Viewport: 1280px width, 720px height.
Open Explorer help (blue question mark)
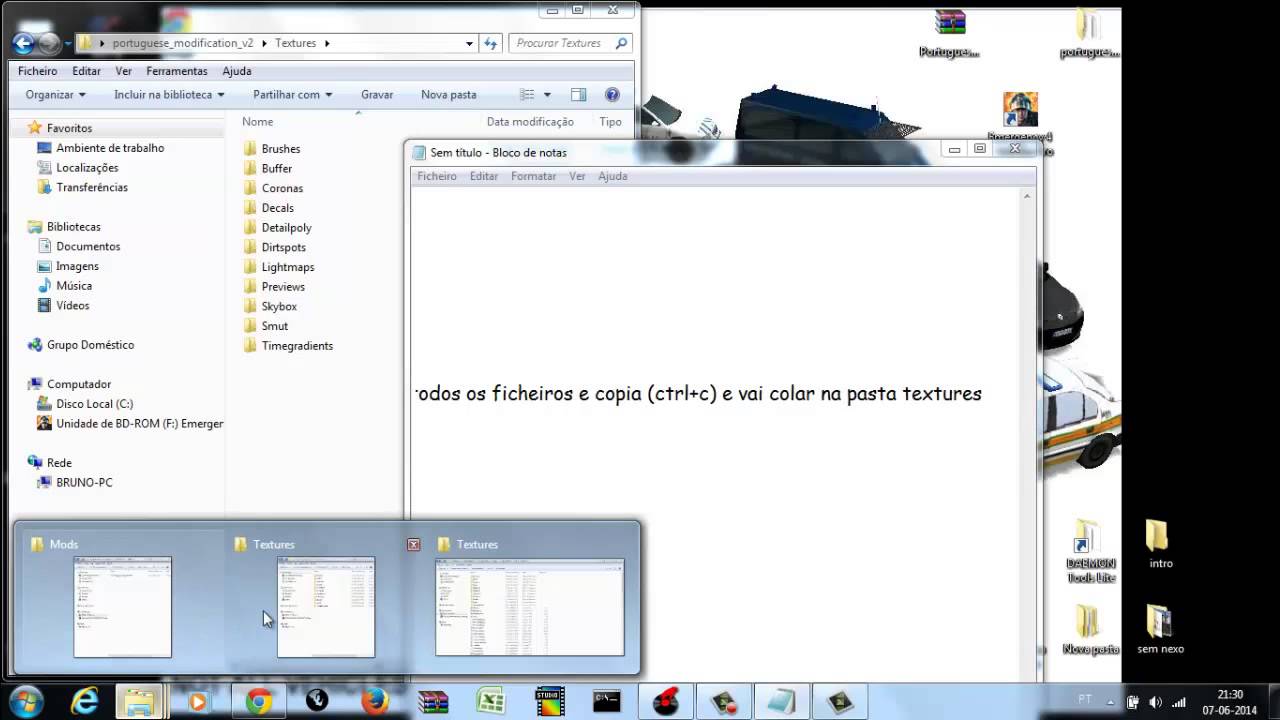point(612,95)
